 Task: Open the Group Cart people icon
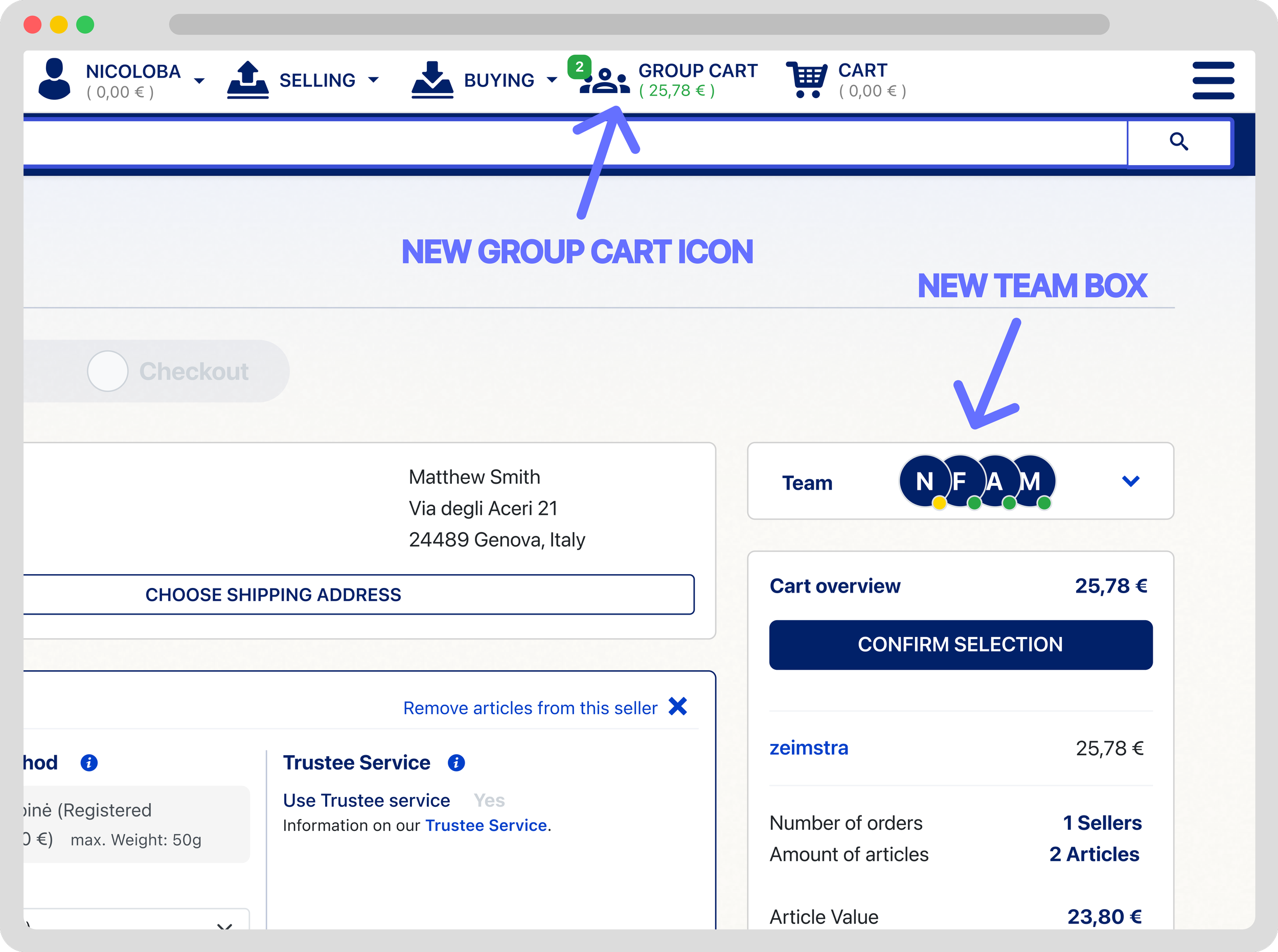(x=604, y=81)
